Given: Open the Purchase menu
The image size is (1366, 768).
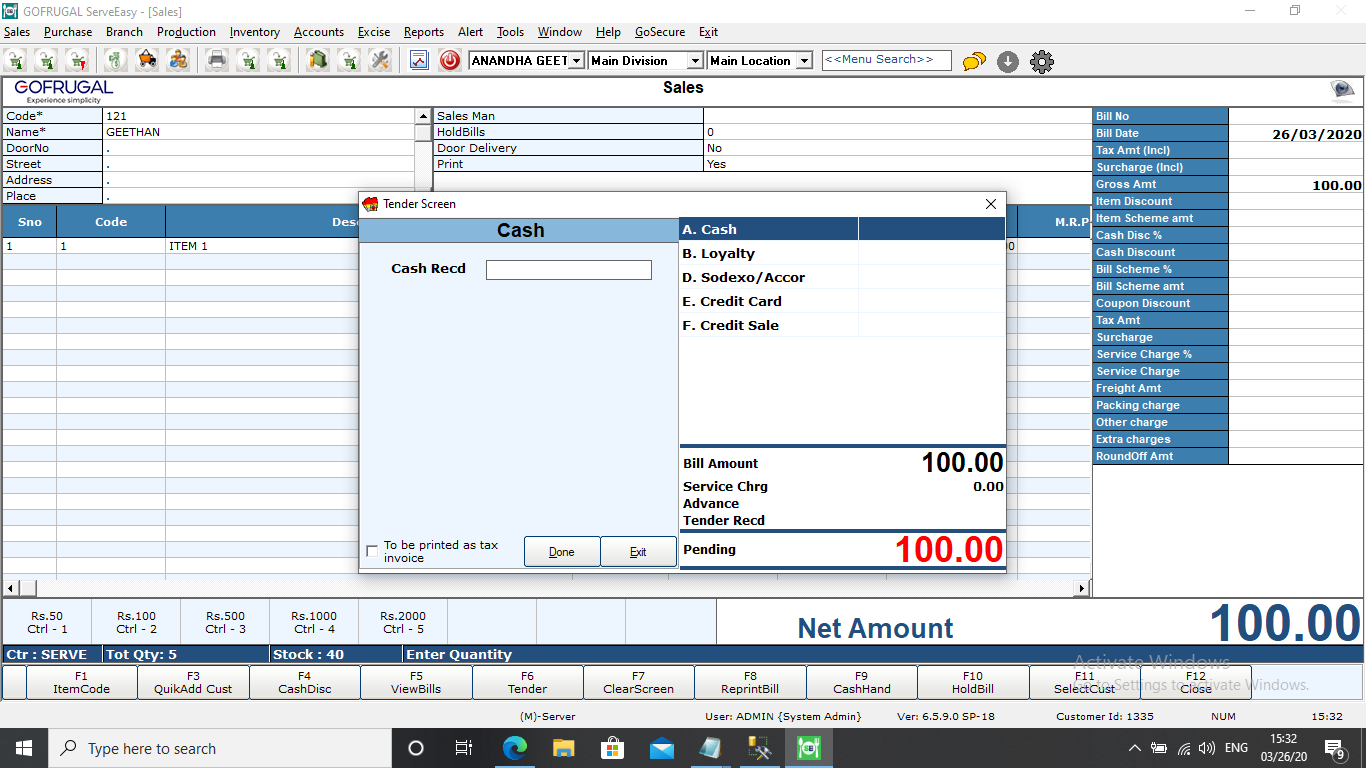Looking at the screenshot, I should pos(68,32).
